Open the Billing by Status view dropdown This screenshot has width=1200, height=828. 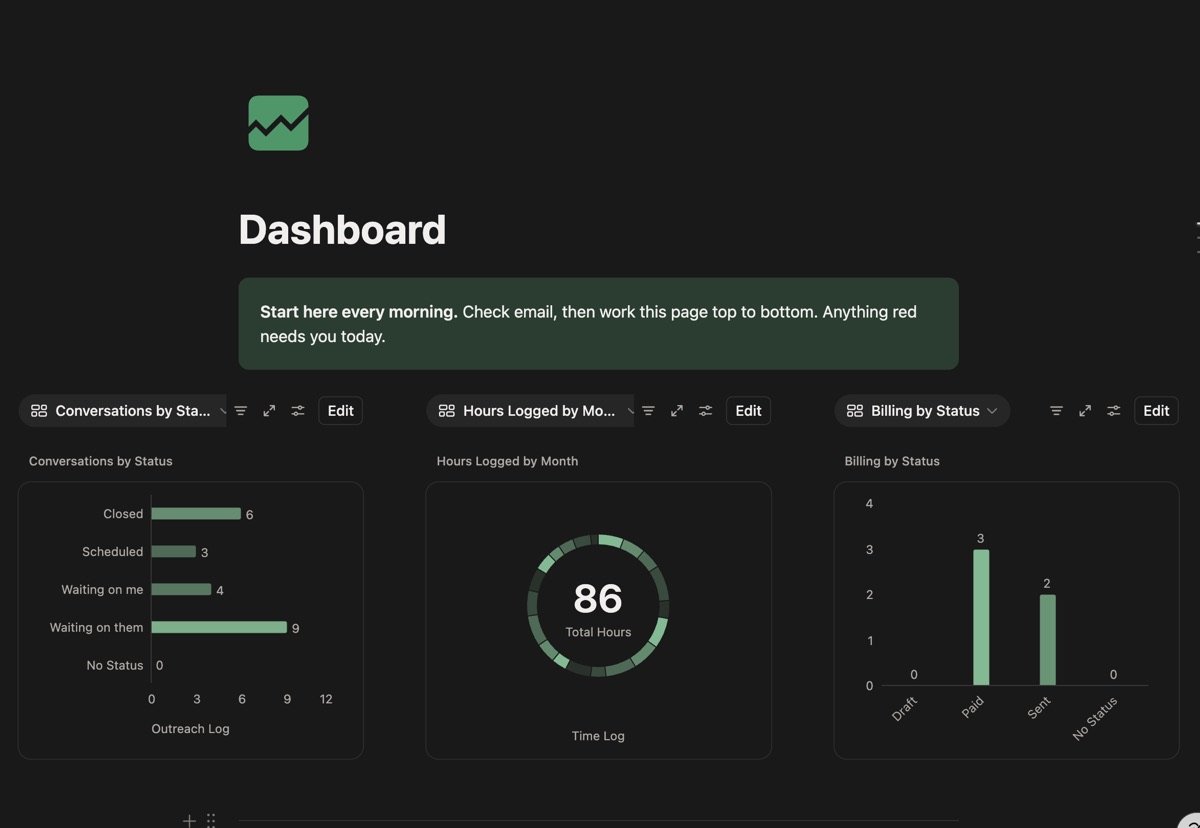point(922,411)
